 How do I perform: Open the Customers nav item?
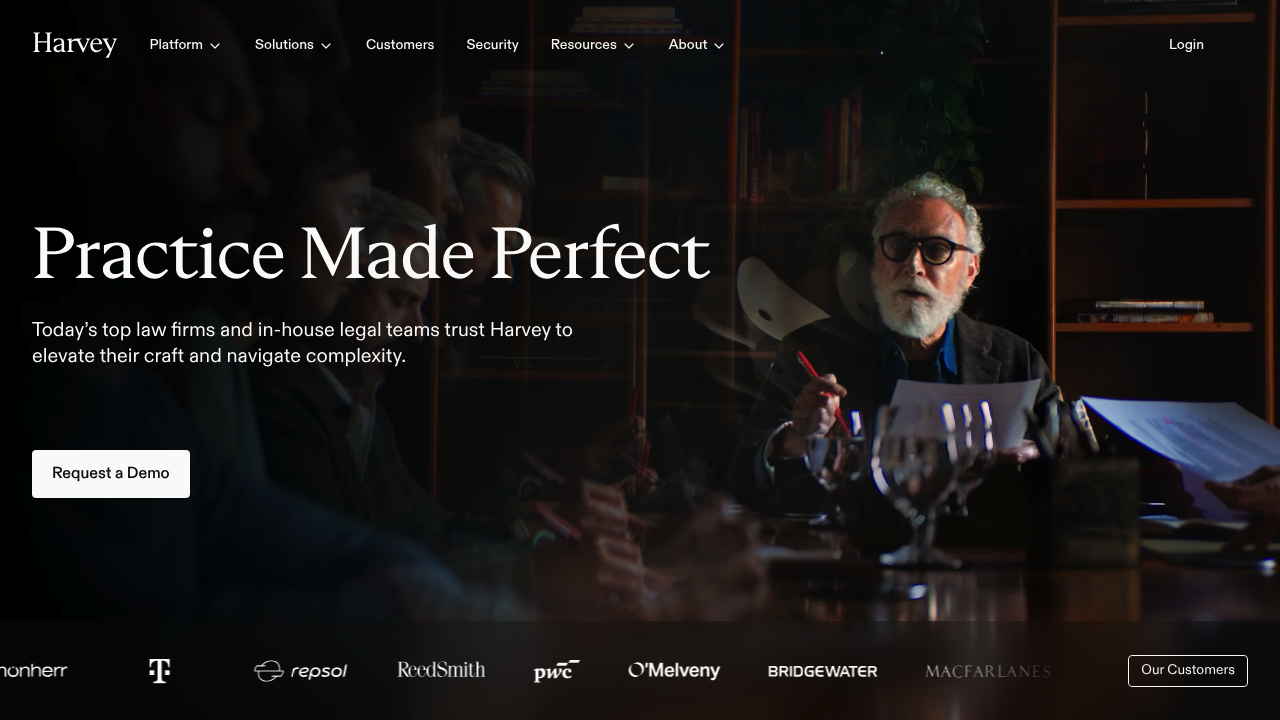click(x=400, y=45)
